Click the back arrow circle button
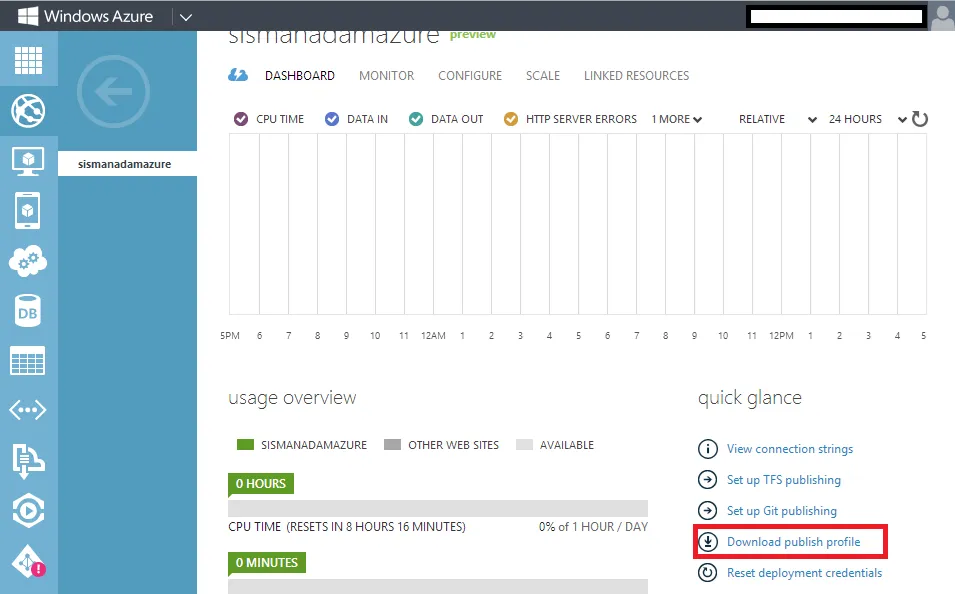The width and height of the screenshot is (955, 594). [113, 91]
